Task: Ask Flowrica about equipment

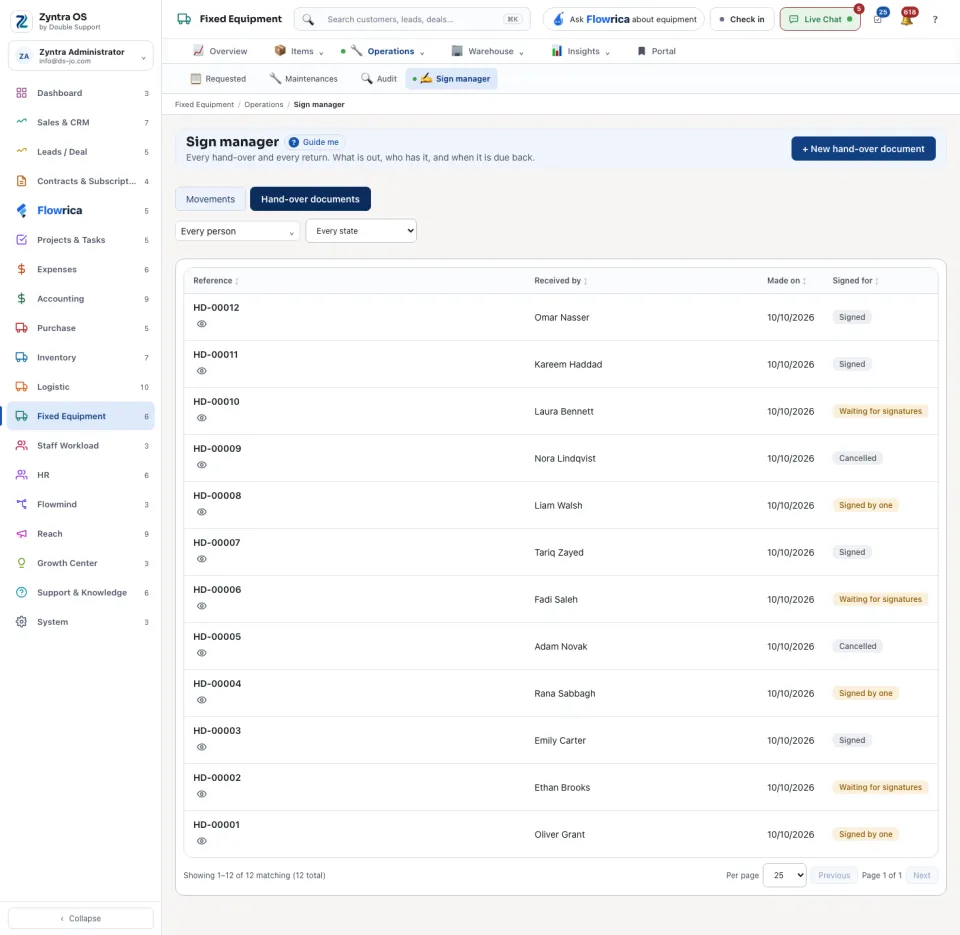Action: pos(624,20)
